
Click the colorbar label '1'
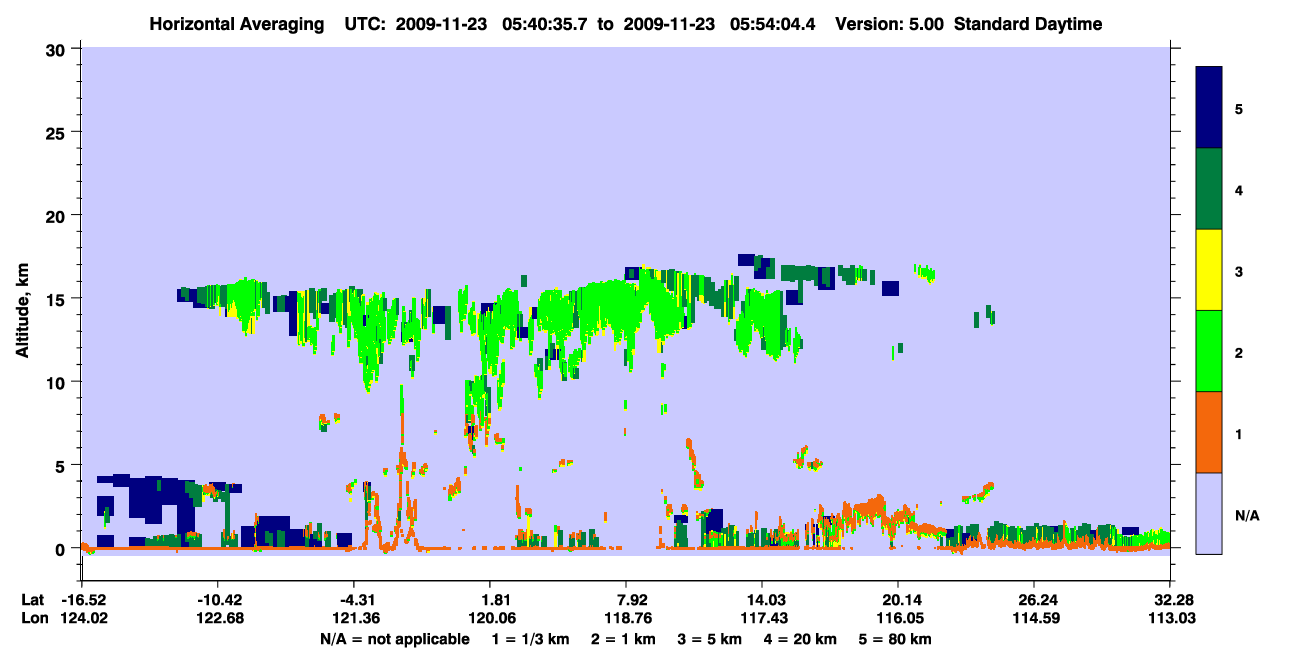[1239, 434]
